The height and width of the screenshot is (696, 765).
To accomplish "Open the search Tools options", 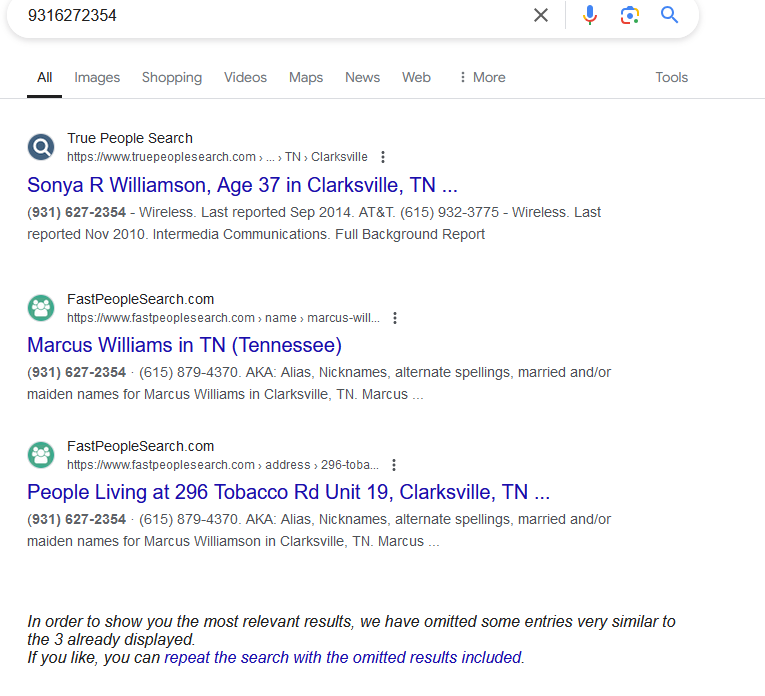I will pyautogui.click(x=671, y=77).
